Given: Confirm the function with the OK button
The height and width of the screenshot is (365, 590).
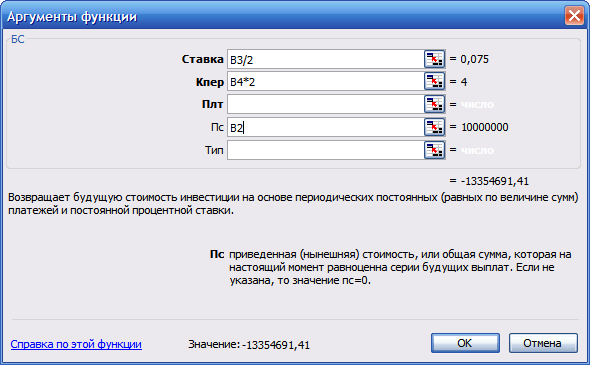Looking at the screenshot, I should click(x=465, y=343).
